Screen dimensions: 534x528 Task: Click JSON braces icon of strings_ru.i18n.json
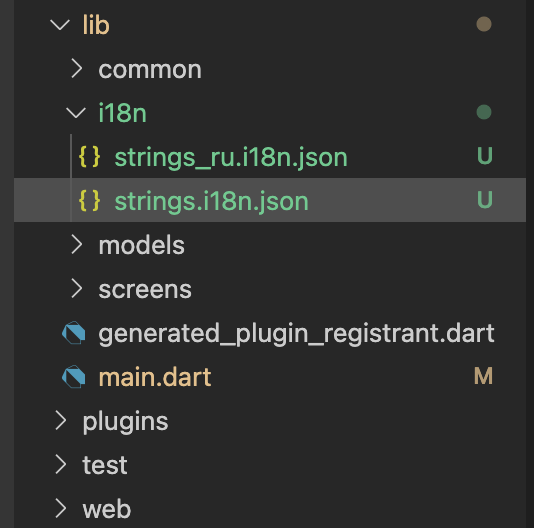coord(90,157)
